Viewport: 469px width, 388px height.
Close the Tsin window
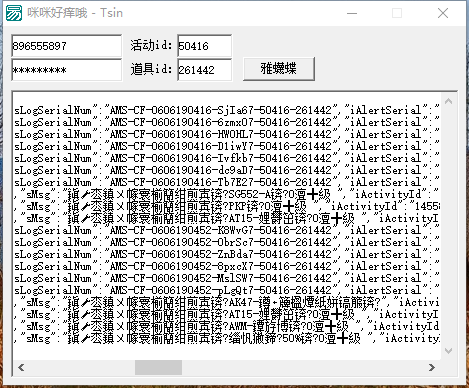443,13
